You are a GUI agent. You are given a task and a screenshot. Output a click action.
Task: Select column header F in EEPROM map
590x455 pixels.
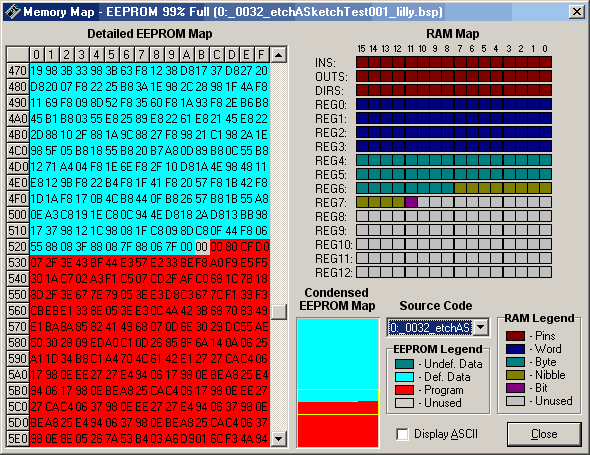(262, 55)
